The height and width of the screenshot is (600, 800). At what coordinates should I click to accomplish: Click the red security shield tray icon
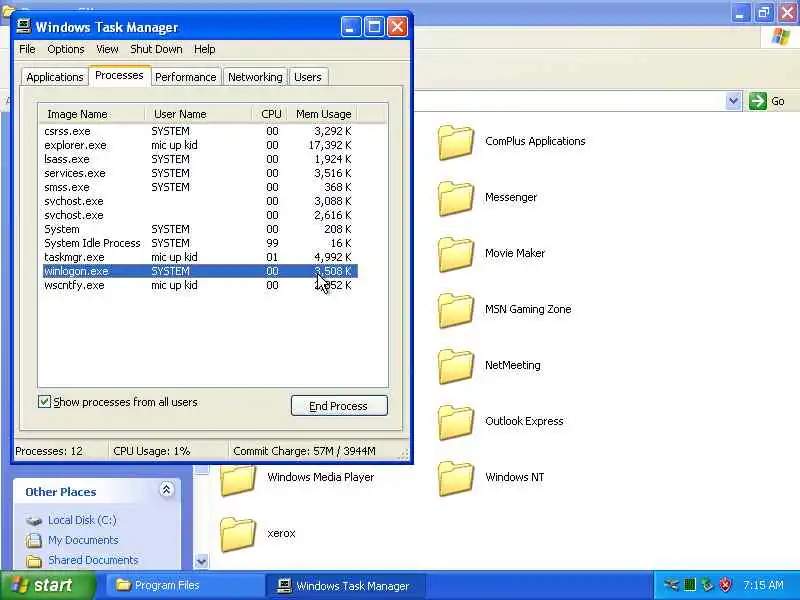(x=725, y=585)
